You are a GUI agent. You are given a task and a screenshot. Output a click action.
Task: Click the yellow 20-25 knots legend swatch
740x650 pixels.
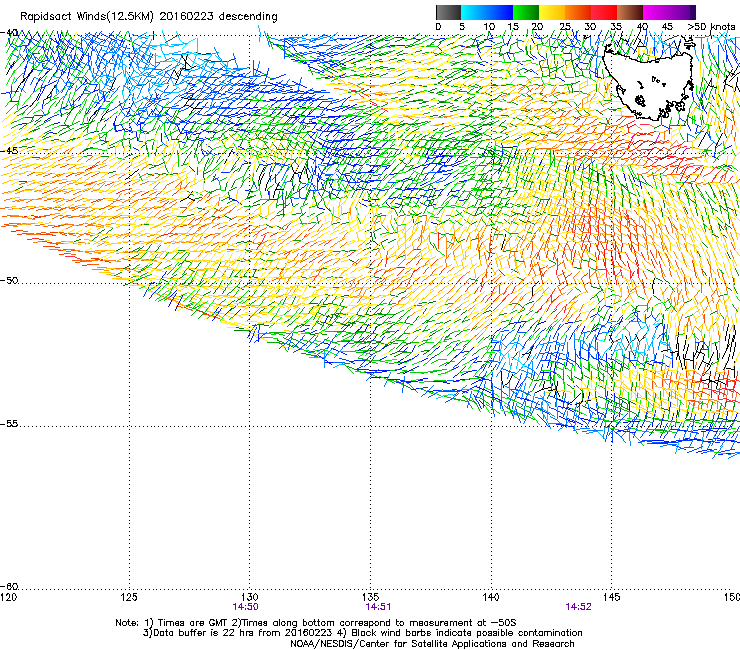click(552, 12)
